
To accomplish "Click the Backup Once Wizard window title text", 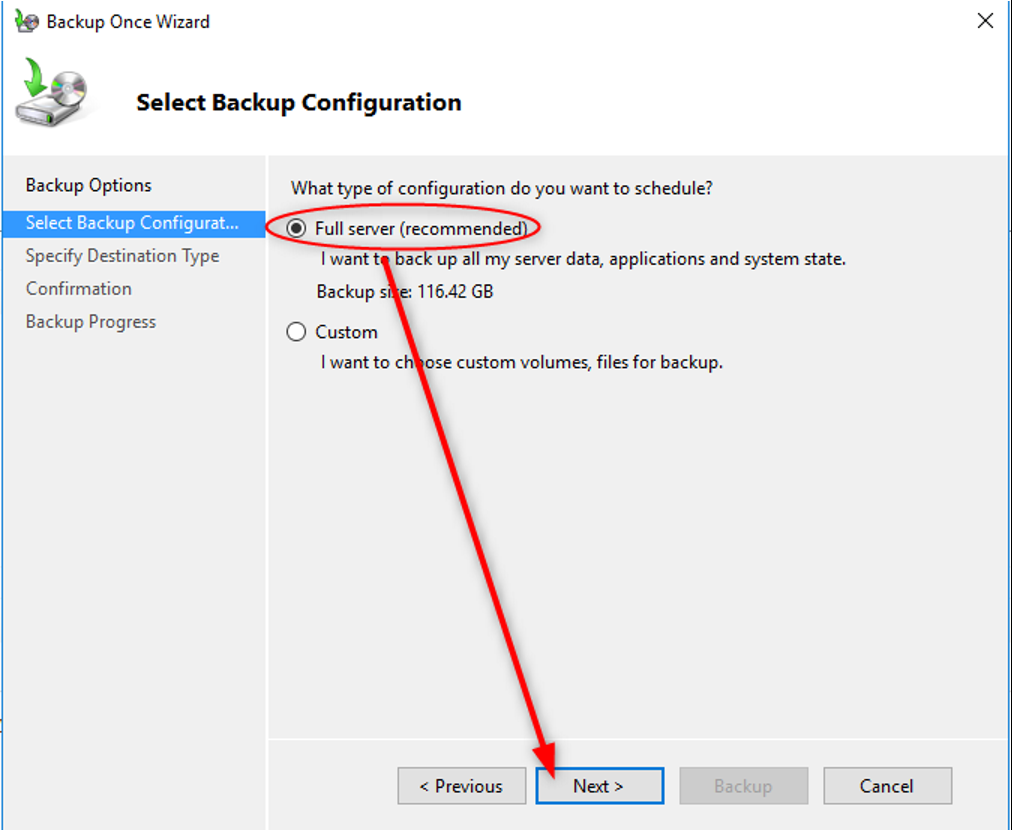I will (x=128, y=21).
